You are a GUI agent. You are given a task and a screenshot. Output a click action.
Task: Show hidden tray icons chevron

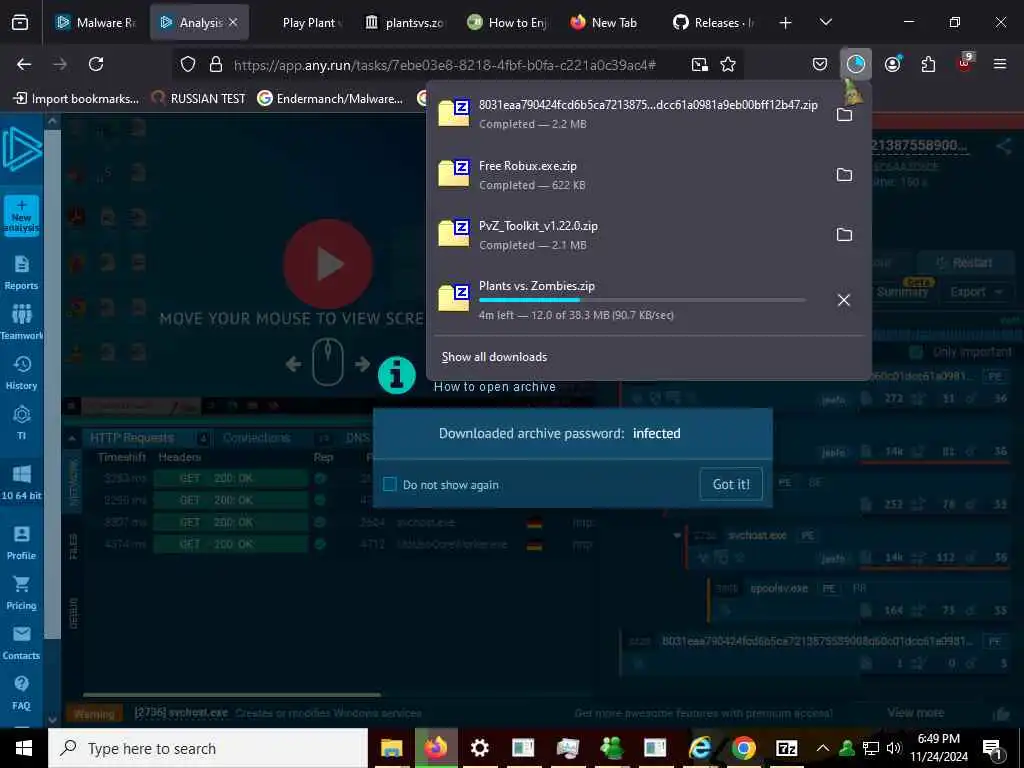point(823,748)
